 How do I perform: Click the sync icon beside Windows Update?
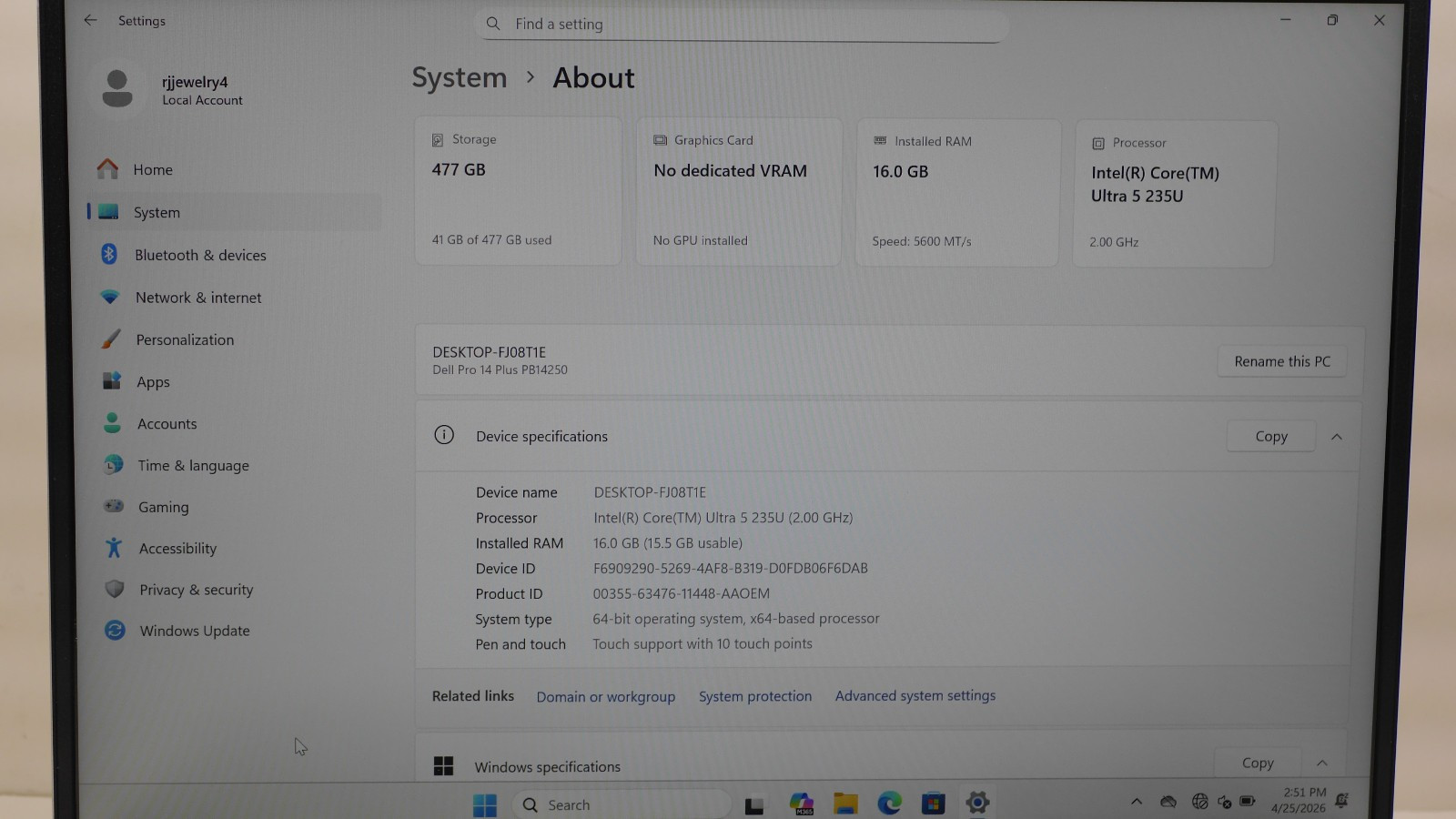pyautogui.click(x=115, y=630)
